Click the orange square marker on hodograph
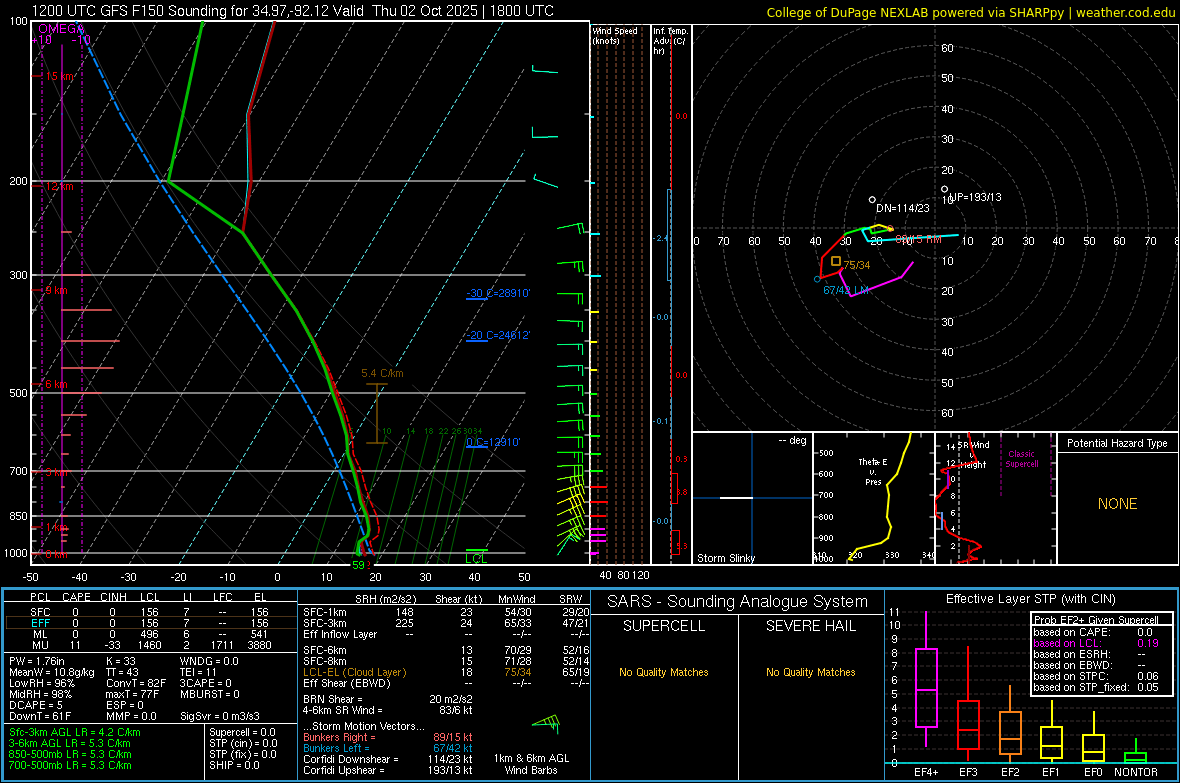1180x783 pixels. 836,261
